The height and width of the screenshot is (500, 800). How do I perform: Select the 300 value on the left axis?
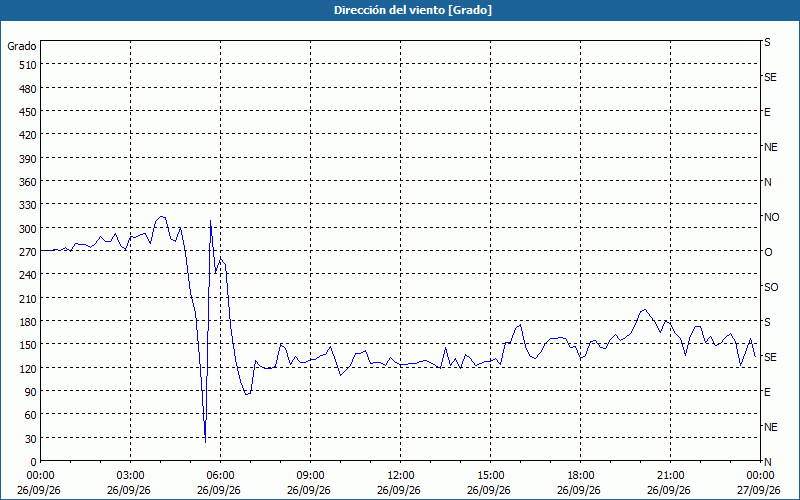click(x=28, y=229)
